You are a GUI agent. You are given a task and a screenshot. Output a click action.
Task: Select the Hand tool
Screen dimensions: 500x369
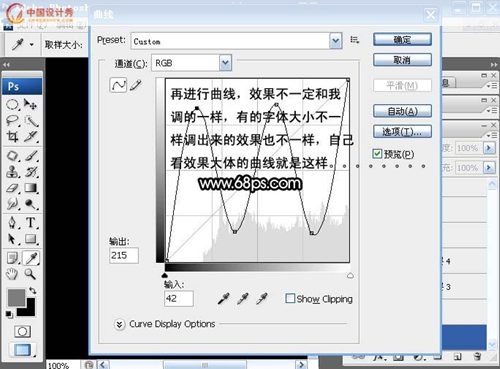(x=13, y=274)
